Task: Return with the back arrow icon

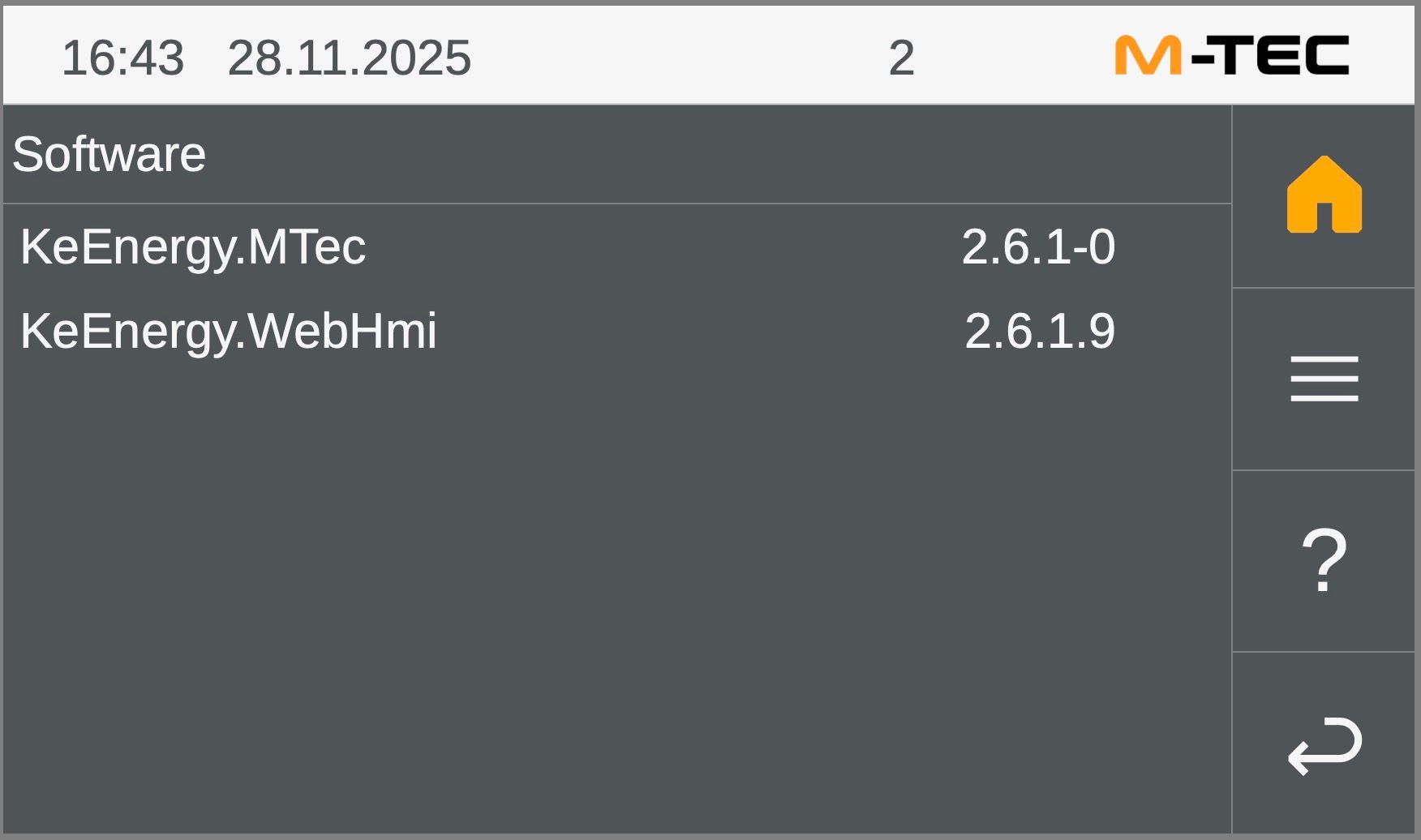Action: point(1324,744)
